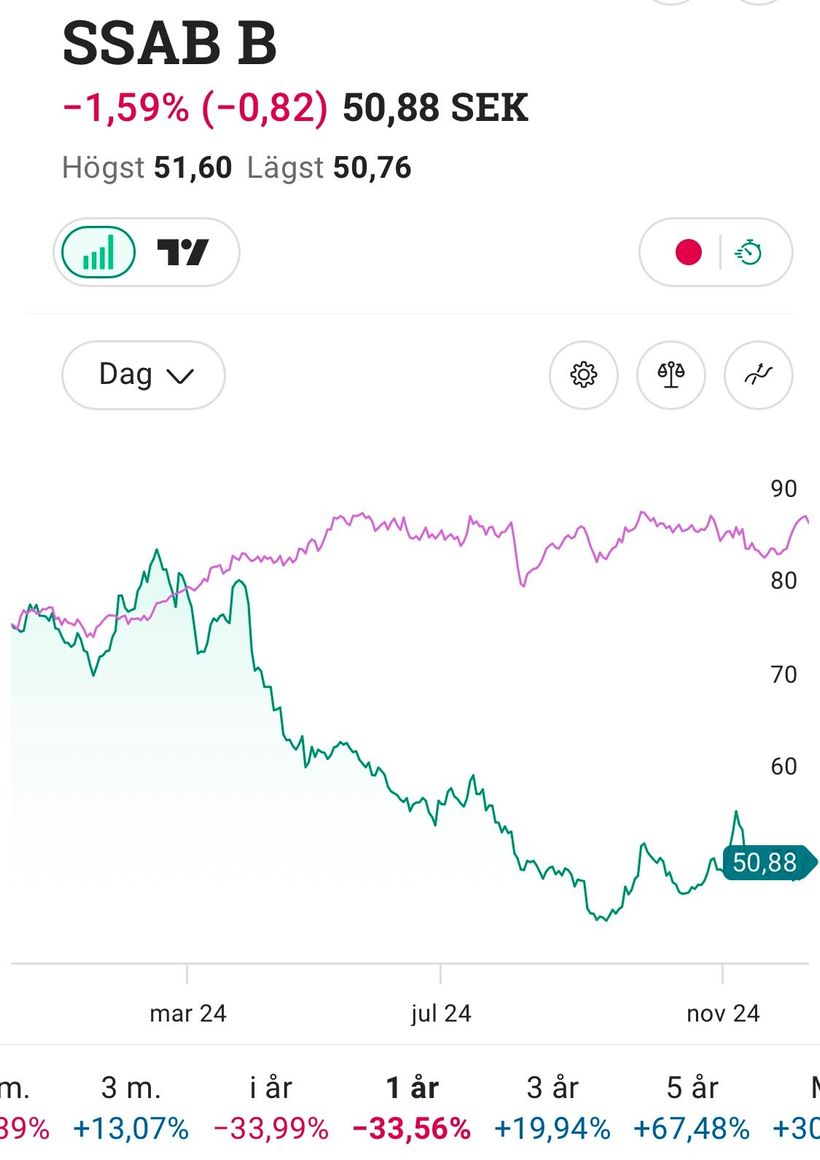
Task: Select the green bar chart view icon
Action: [98, 252]
